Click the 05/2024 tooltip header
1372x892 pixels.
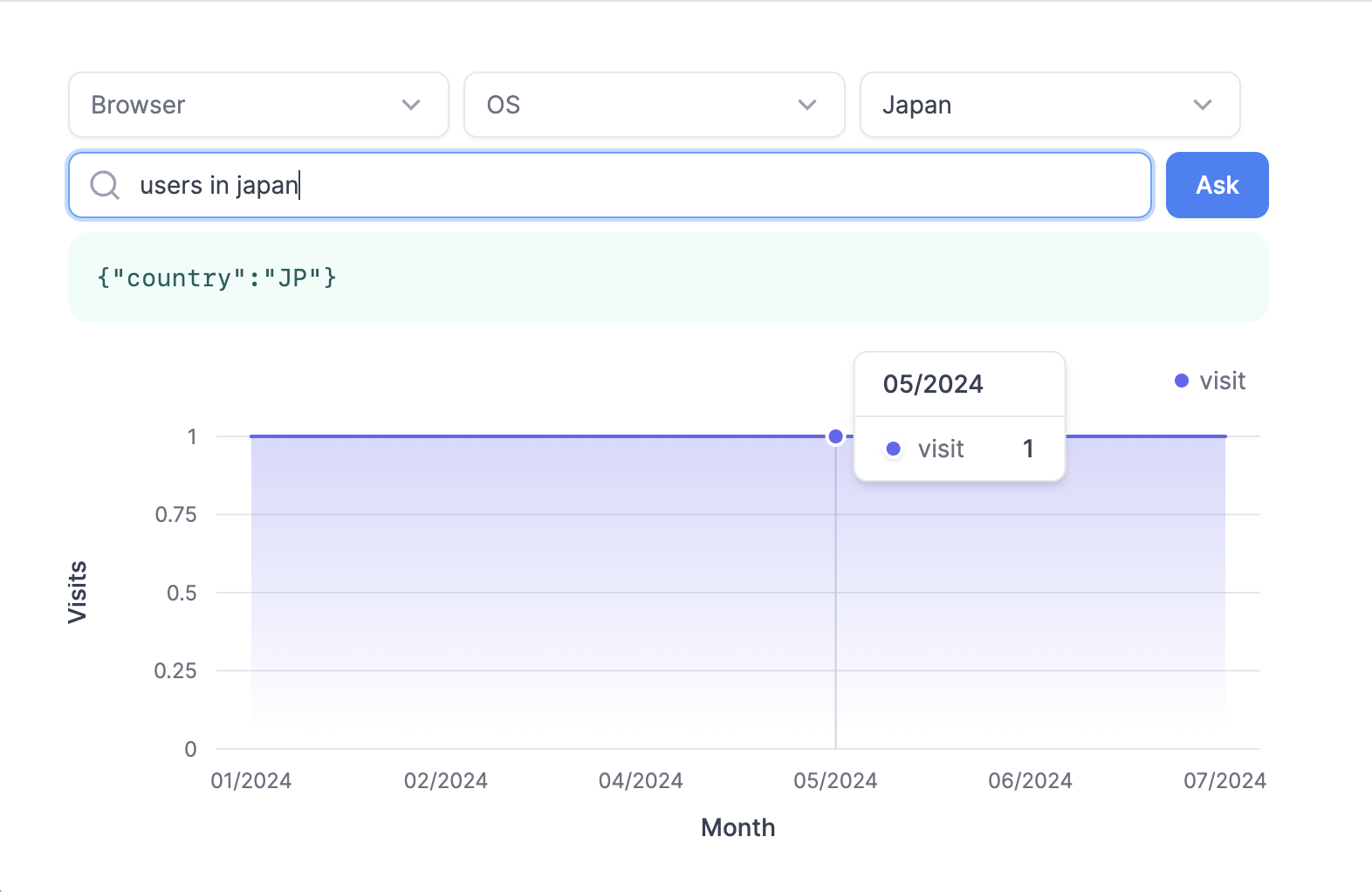(933, 384)
